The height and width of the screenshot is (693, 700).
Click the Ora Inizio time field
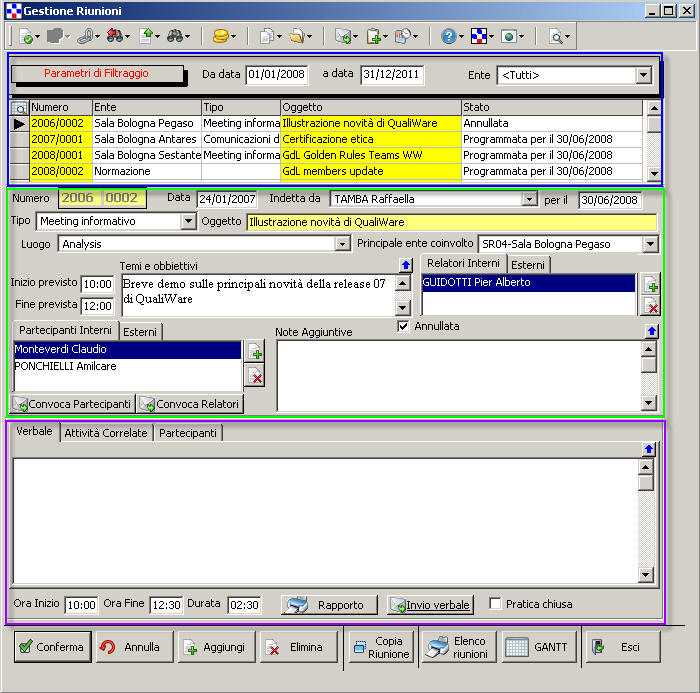pos(80,605)
